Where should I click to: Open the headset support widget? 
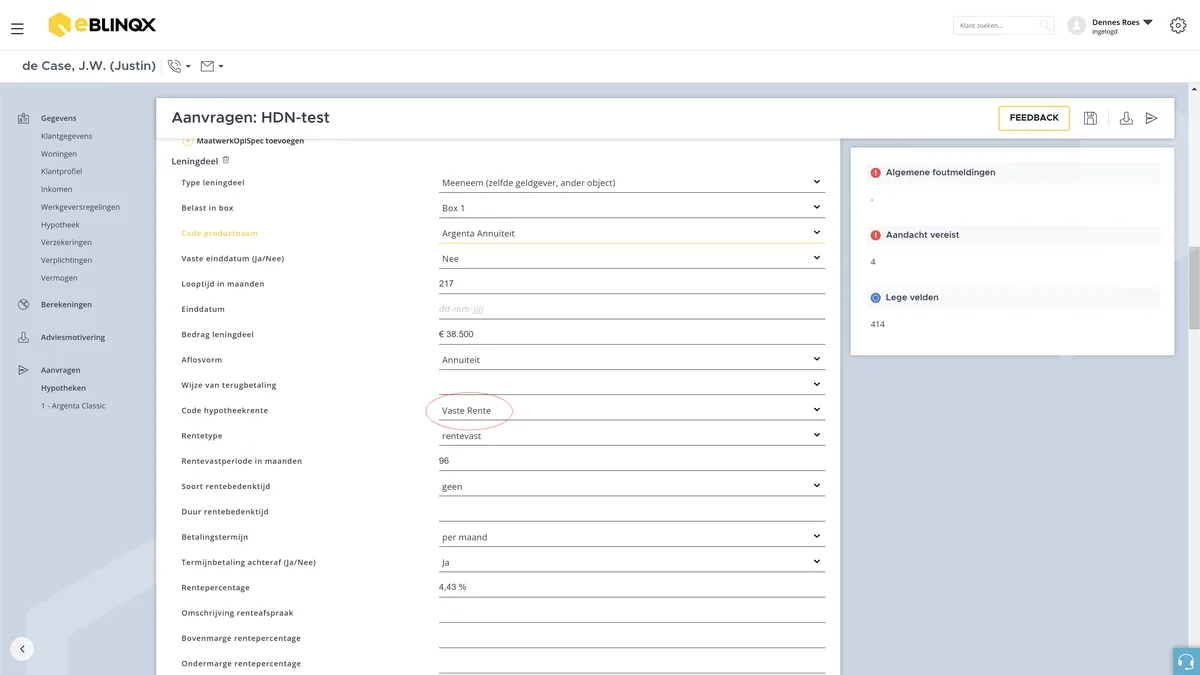coord(1186,661)
